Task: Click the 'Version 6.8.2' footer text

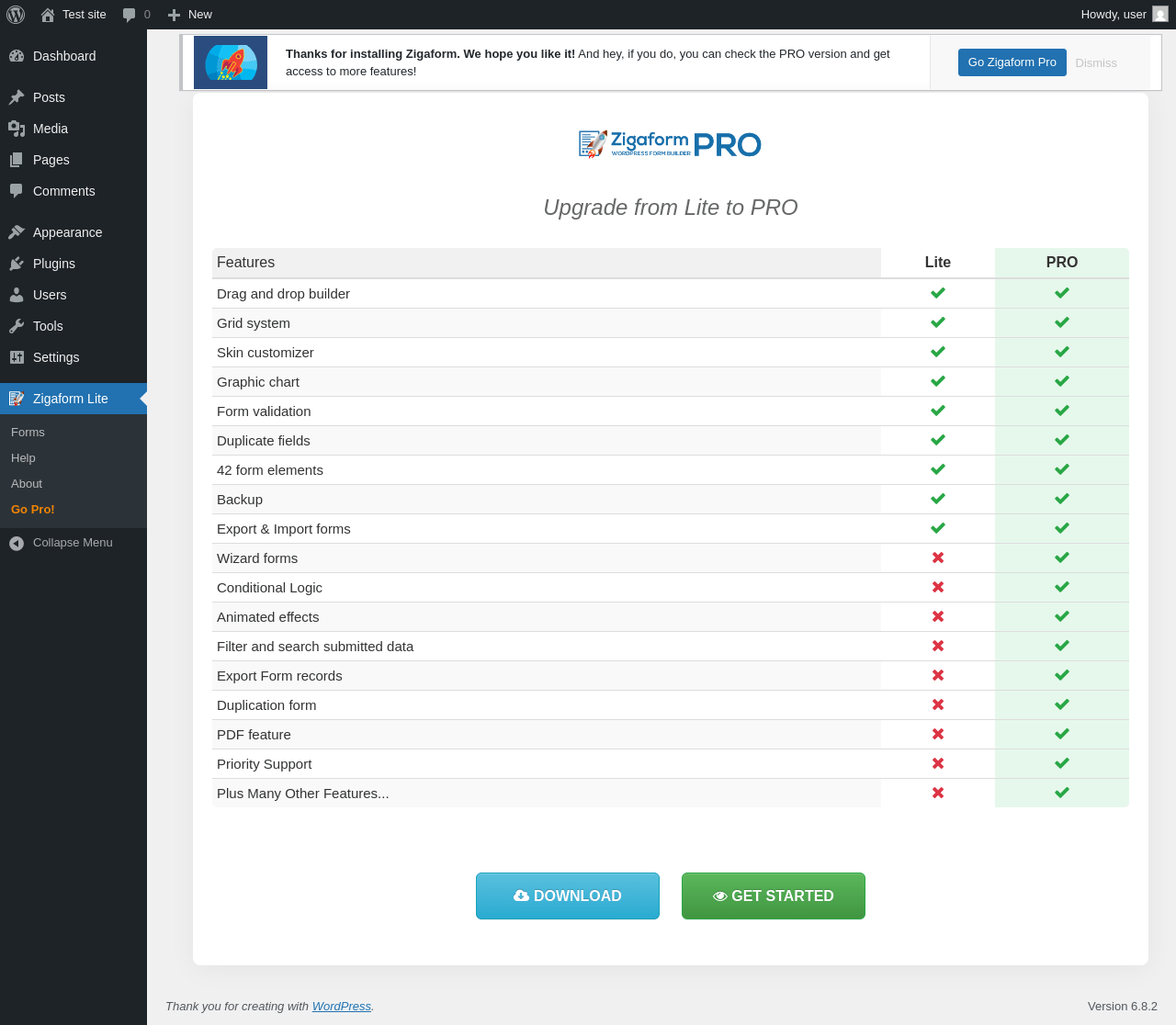Action: (1123, 1007)
